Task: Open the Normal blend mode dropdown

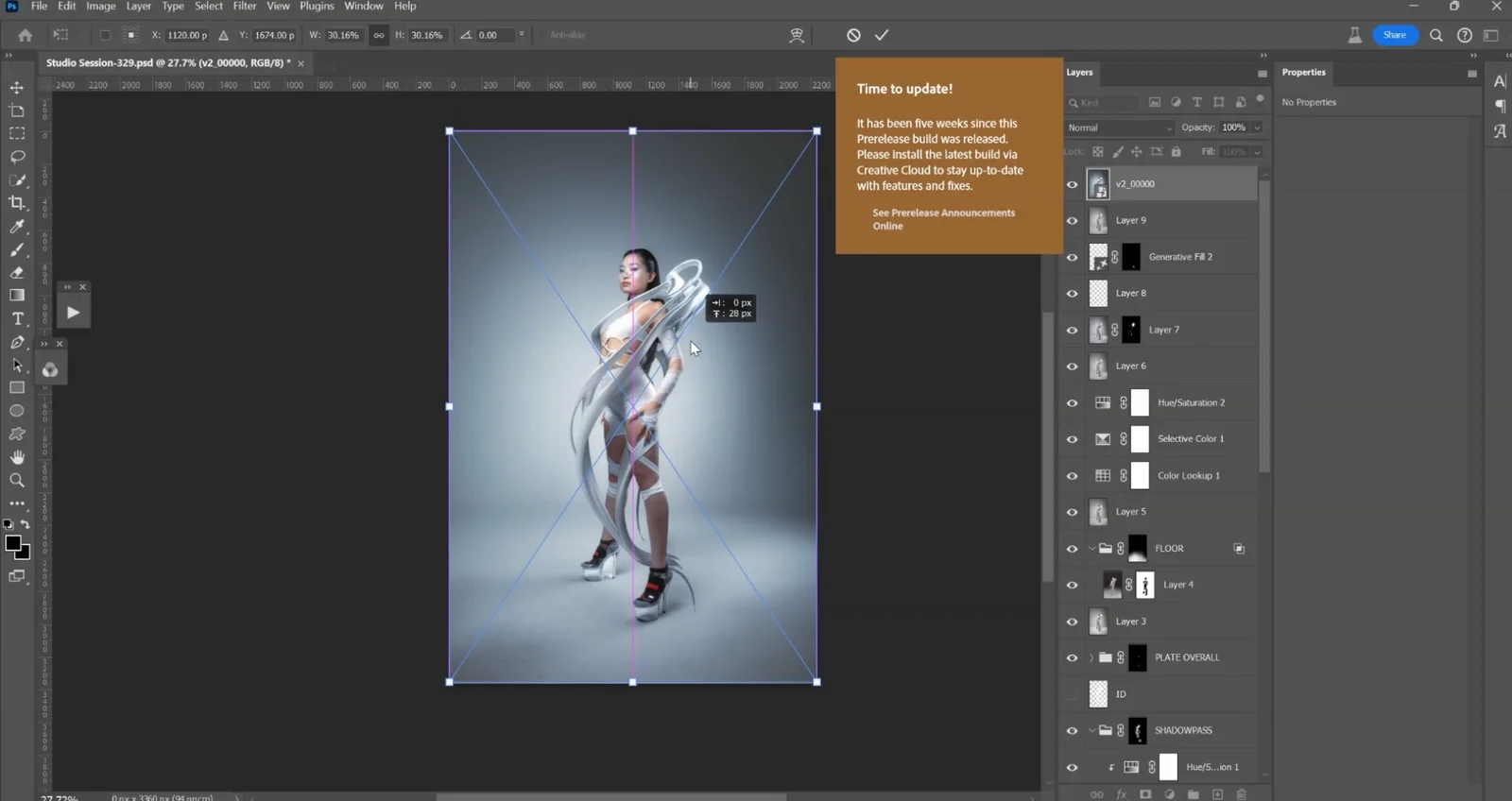Action: click(x=1119, y=128)
